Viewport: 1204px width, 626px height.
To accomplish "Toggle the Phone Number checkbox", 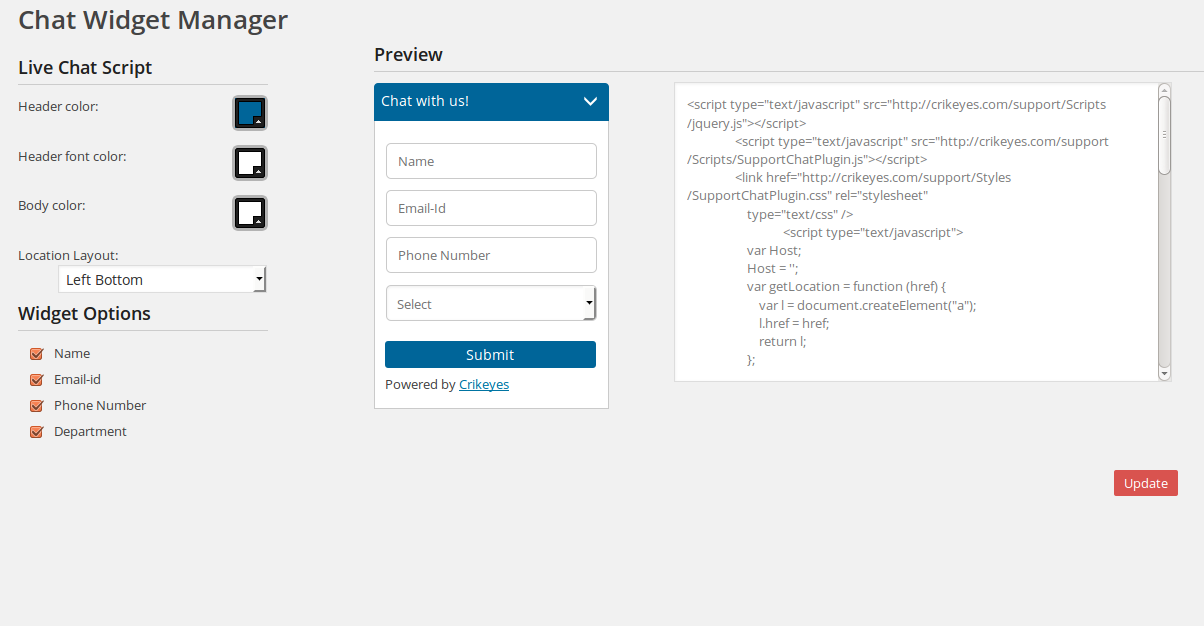I will coord(37,406).
